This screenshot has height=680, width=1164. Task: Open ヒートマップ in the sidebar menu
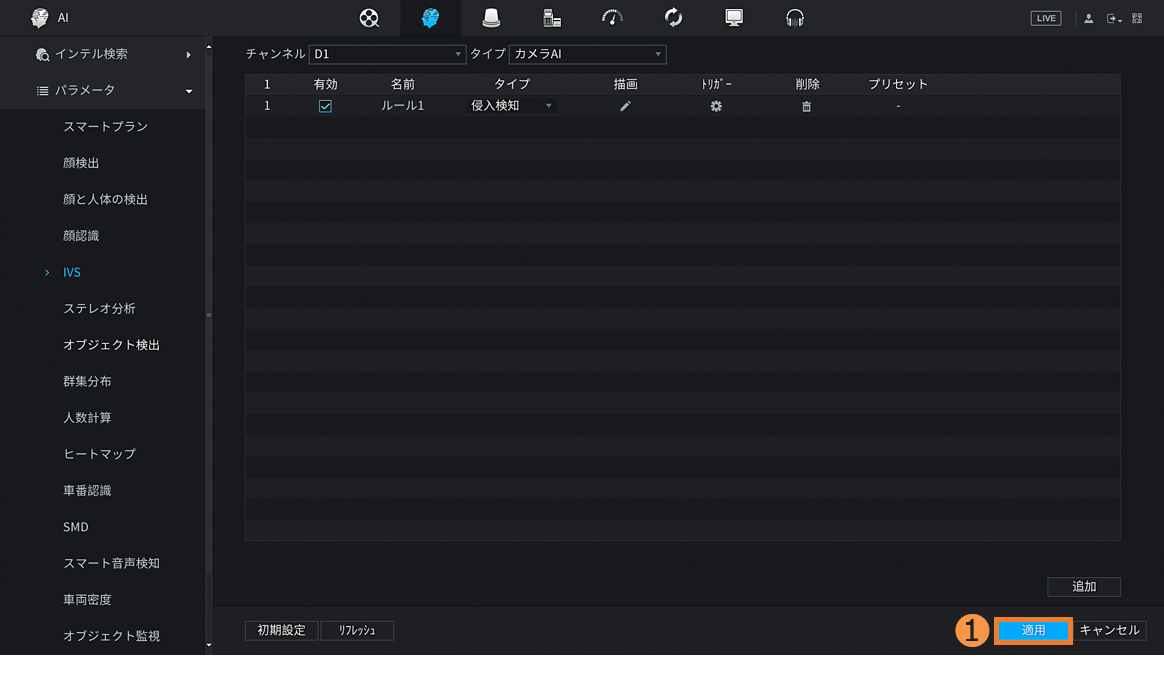pos(99,454)
